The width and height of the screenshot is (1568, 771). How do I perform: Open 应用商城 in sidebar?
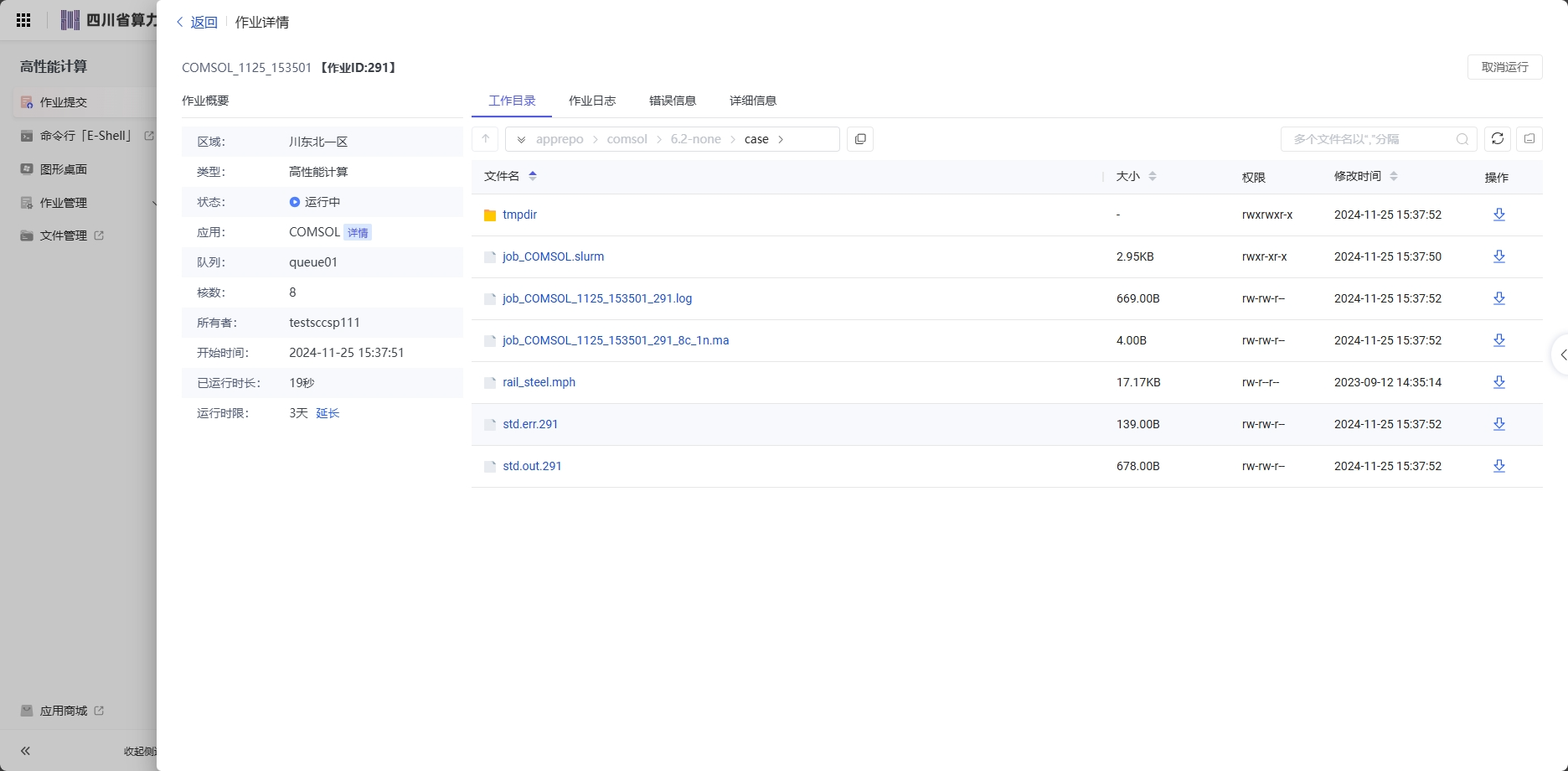63,711
